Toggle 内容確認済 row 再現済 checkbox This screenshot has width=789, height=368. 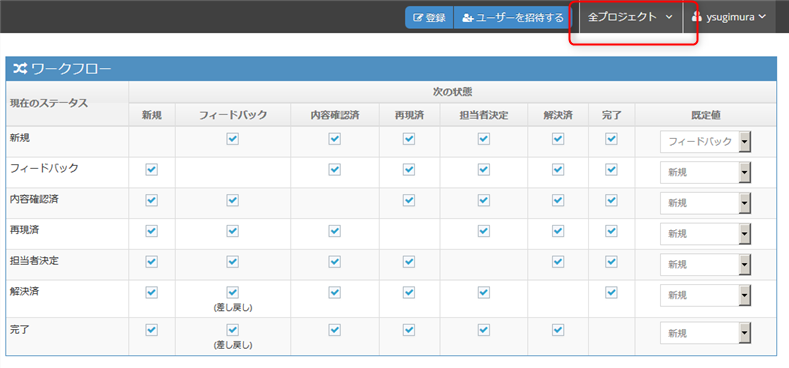coord(409,200)
